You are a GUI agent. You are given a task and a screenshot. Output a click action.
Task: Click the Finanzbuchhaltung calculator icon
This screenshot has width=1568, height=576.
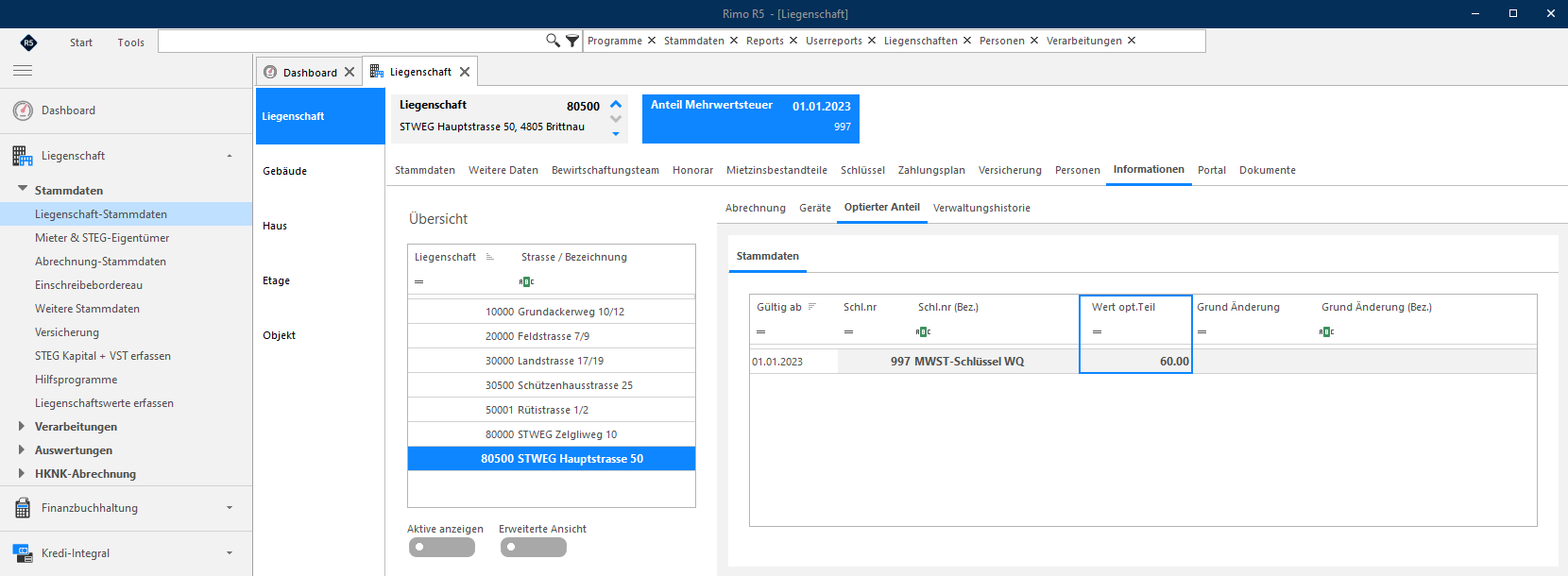[23, 508]
